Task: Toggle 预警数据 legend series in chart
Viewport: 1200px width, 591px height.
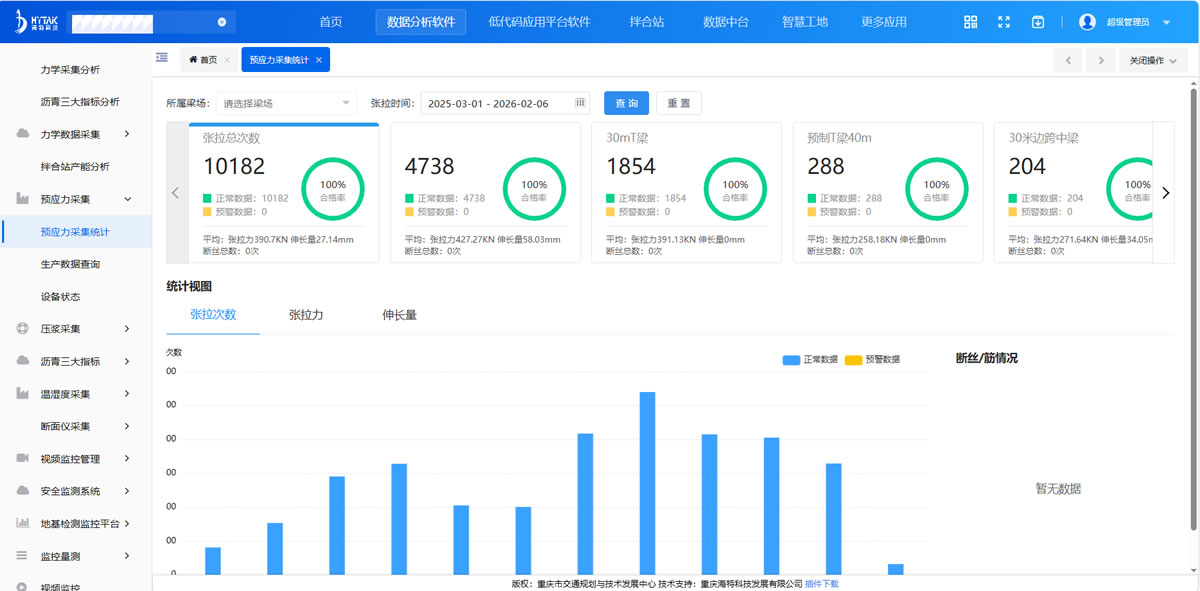Action: (872, 359)
